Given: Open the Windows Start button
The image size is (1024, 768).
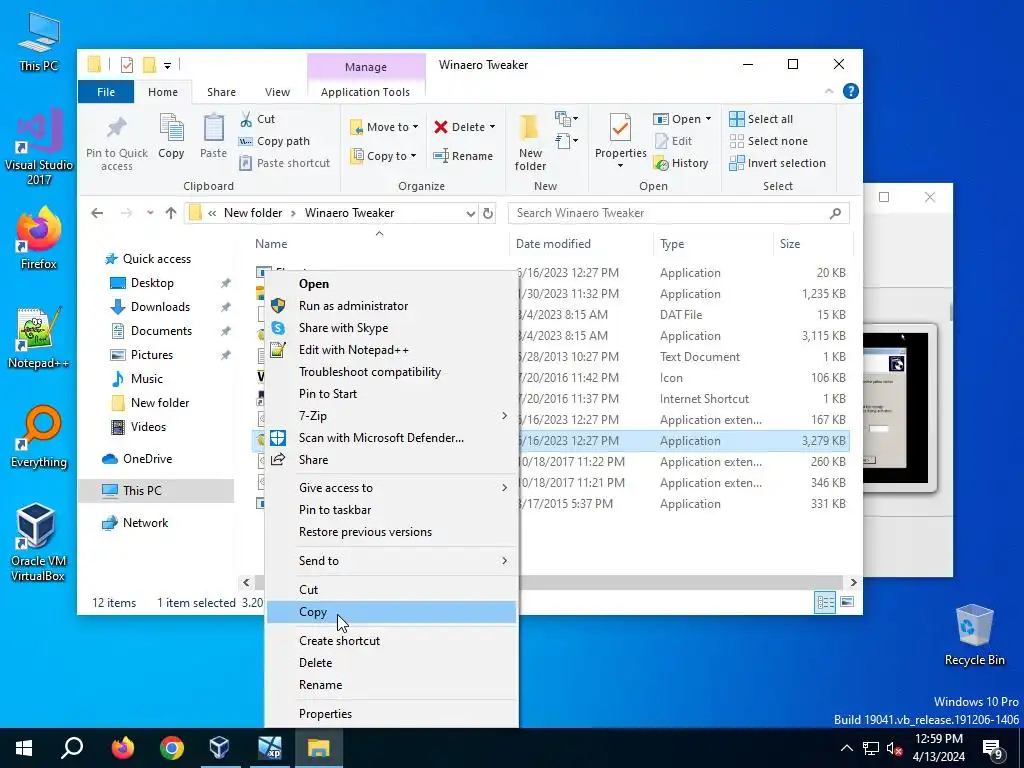Looking at the screenshot, I should pyautogui.click(x=24, y=748).
